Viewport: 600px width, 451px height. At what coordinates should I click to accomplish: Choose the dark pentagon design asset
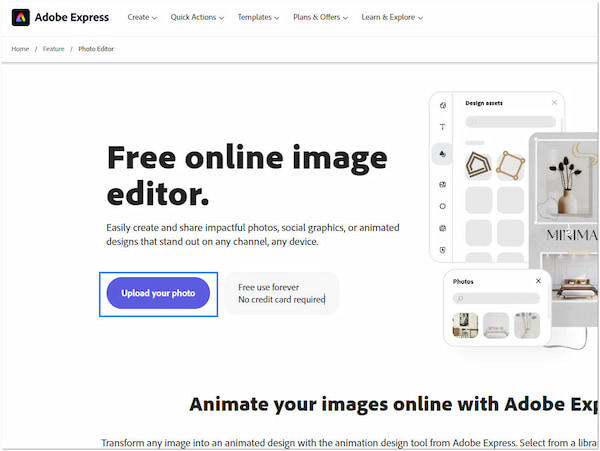tap(478, 164)
